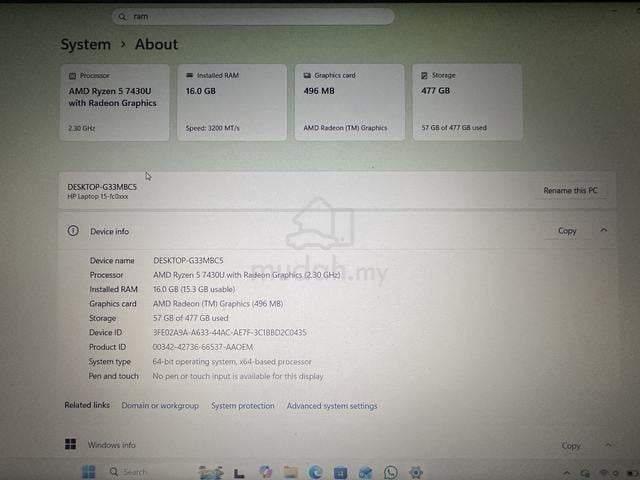Select the Product ID value 00342-42736-66537-AAOEM

coord(202,347)
